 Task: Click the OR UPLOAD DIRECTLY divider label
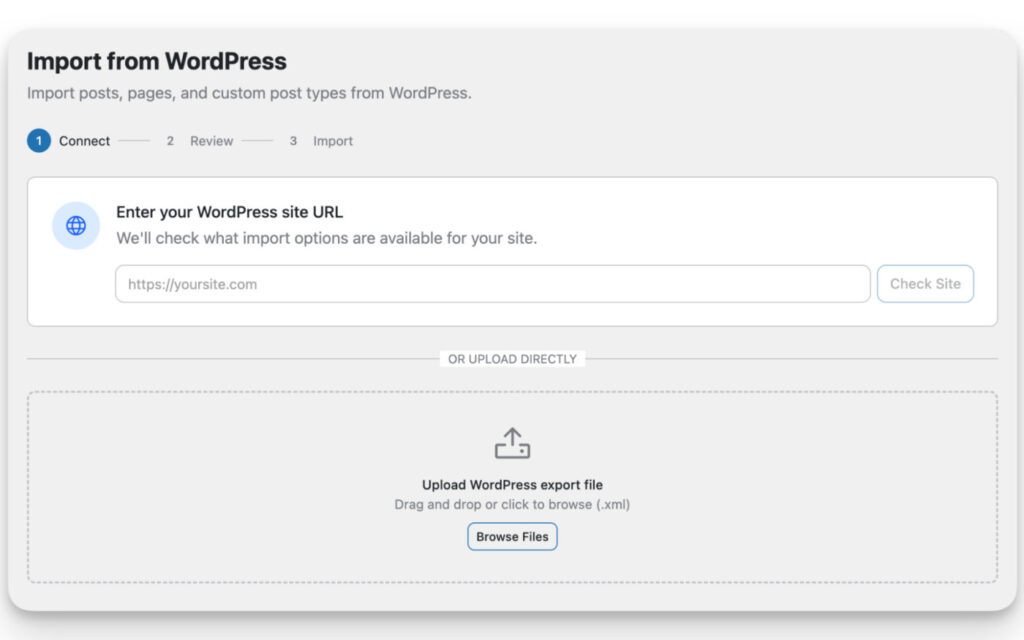click(x=512, y=358)
